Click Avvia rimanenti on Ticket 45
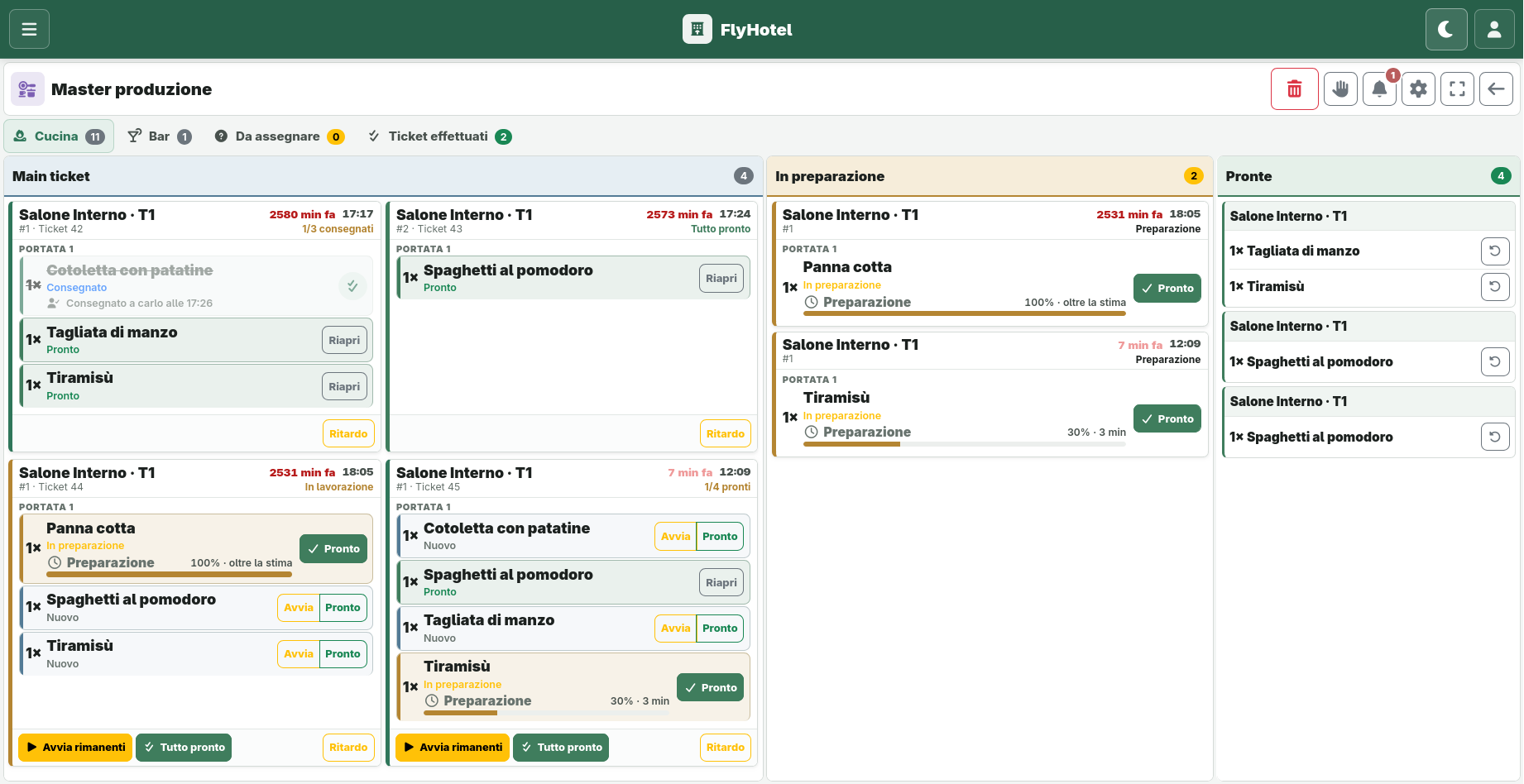Screen dimensions: 1524x784 (453, 747)
